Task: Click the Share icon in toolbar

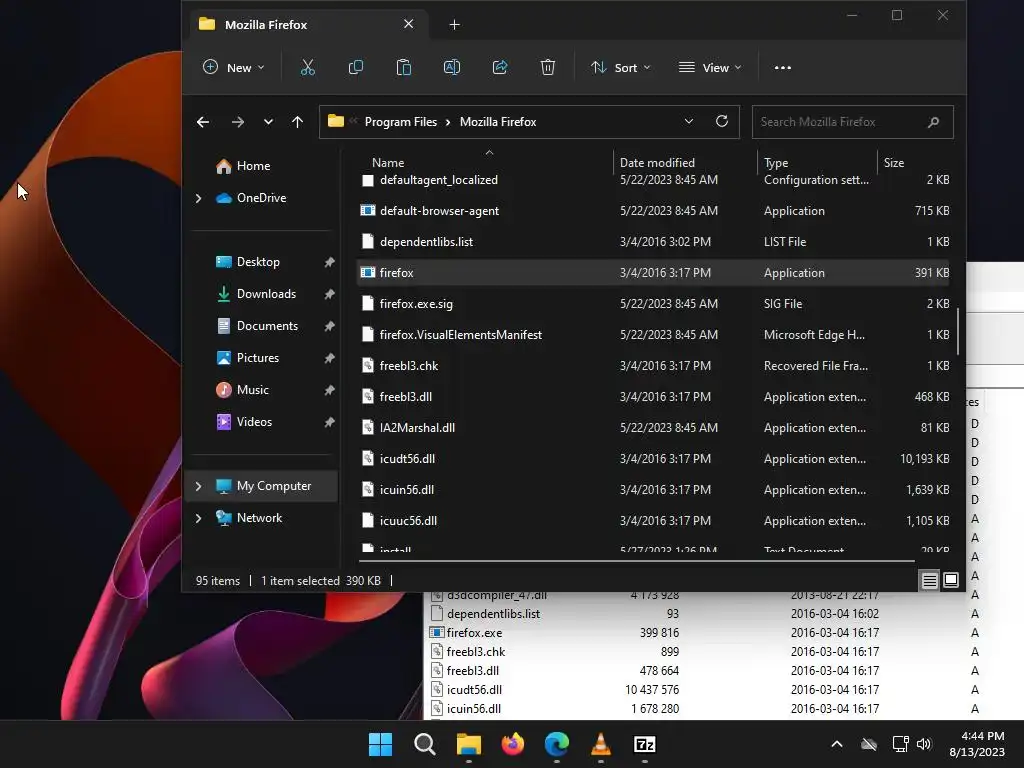Action: 500,67
